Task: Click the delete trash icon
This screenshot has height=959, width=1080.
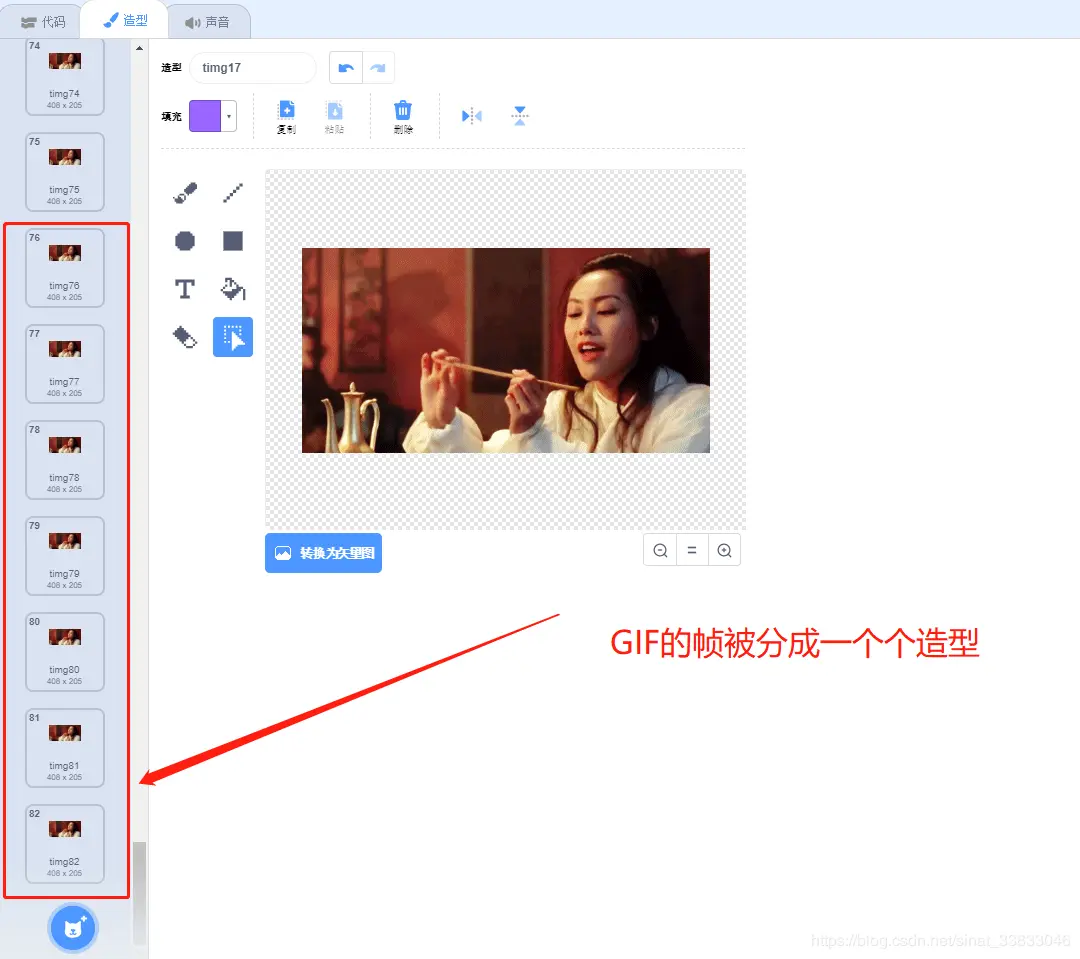Action: tap(403, 117)
